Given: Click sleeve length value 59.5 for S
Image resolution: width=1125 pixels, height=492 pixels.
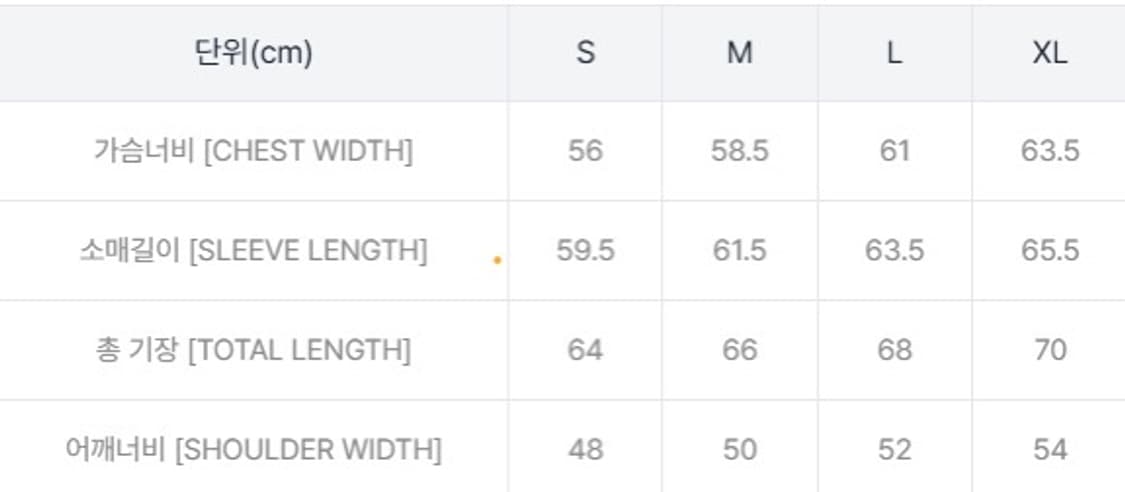Looking at the screenshot, I should tap(585, 250).
